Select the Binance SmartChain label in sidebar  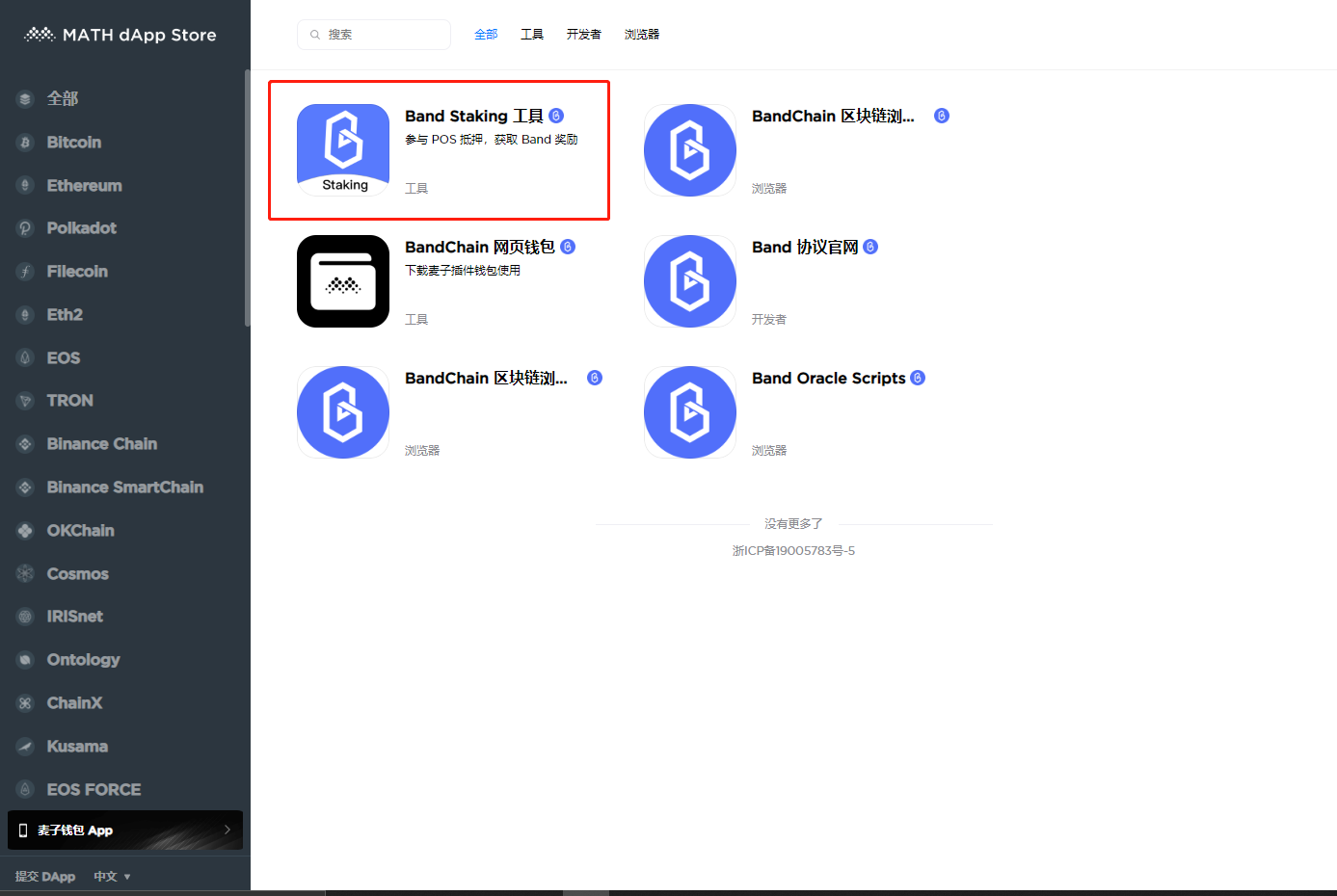coord(125,488)
